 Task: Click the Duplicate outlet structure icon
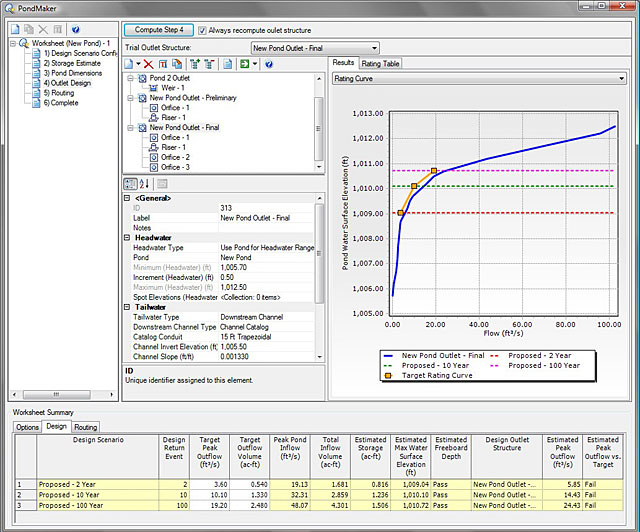point(177,64)
